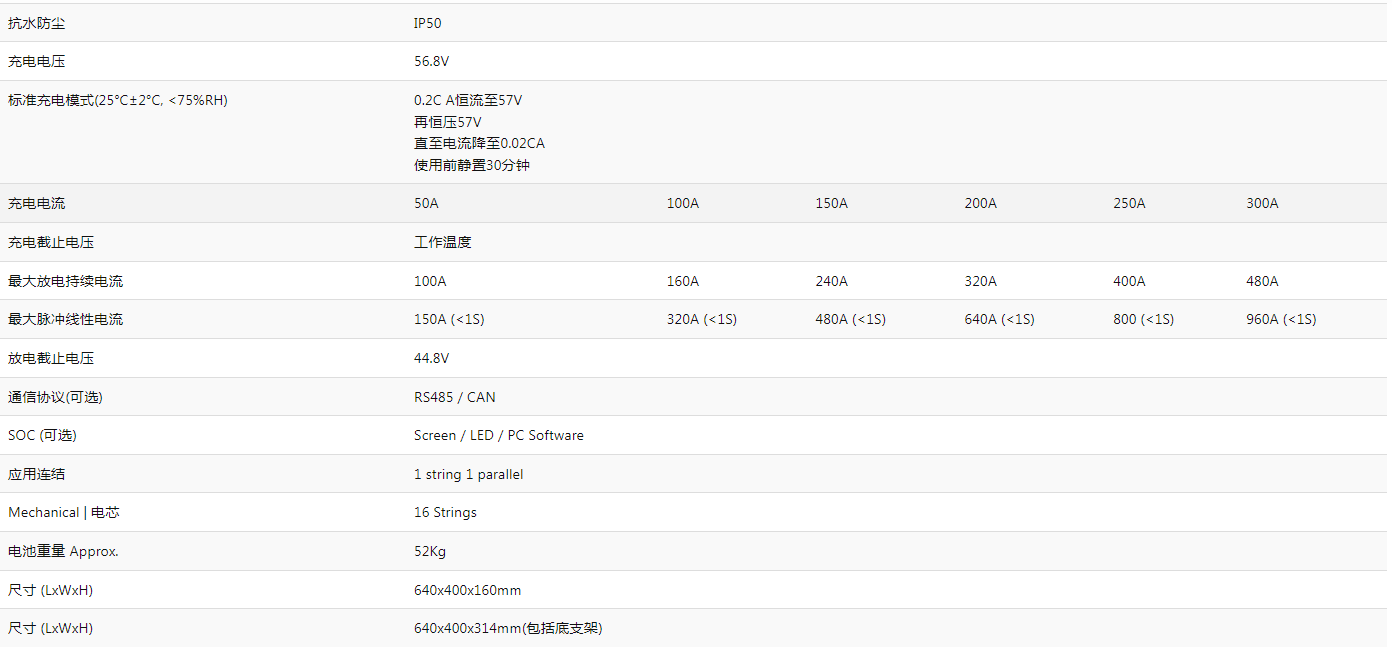Click the Screen / LED / PC Software value
Viewport: 1392px width, 650px height.
click(498, 436)
